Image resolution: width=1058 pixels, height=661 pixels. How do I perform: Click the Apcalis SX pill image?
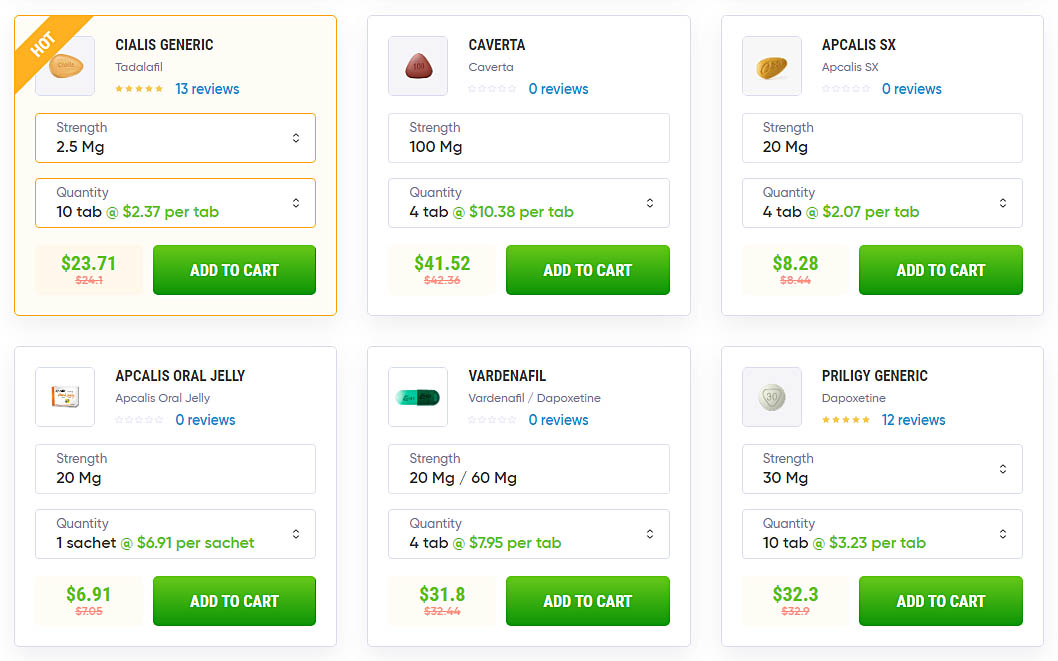pyautogui.click(x=771, y=65)
